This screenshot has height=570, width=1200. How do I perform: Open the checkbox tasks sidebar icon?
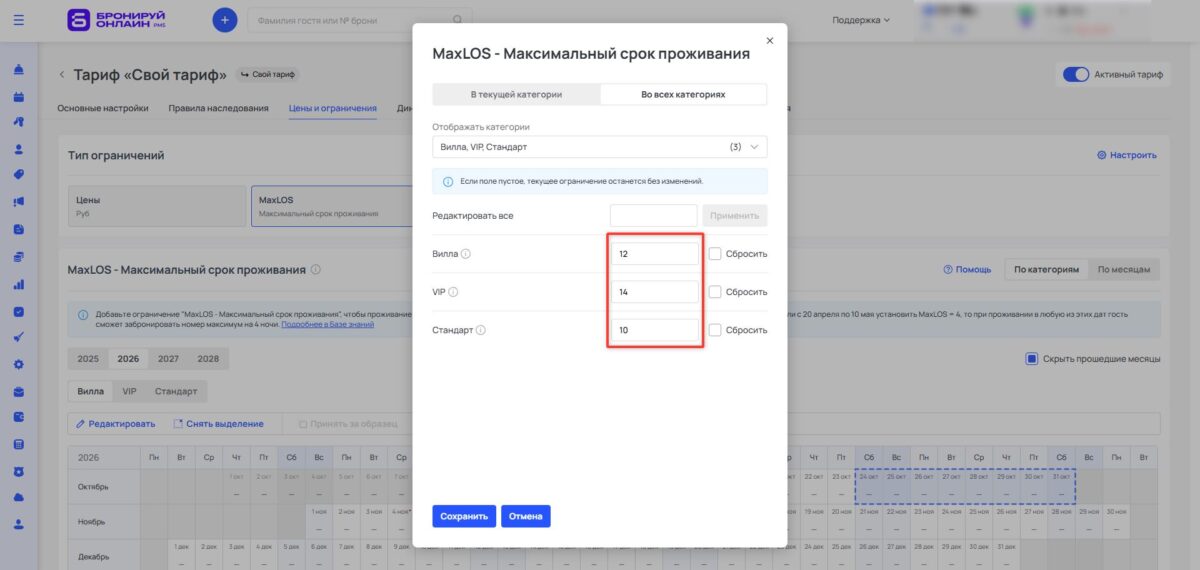pyautogui.click(x=19, y=311)
